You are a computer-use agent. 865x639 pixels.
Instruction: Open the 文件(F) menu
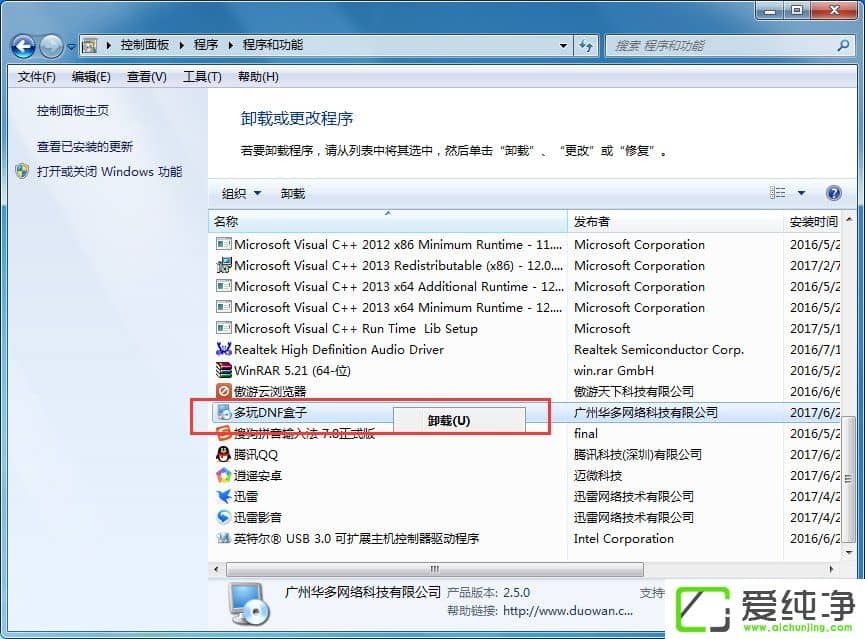36,77
